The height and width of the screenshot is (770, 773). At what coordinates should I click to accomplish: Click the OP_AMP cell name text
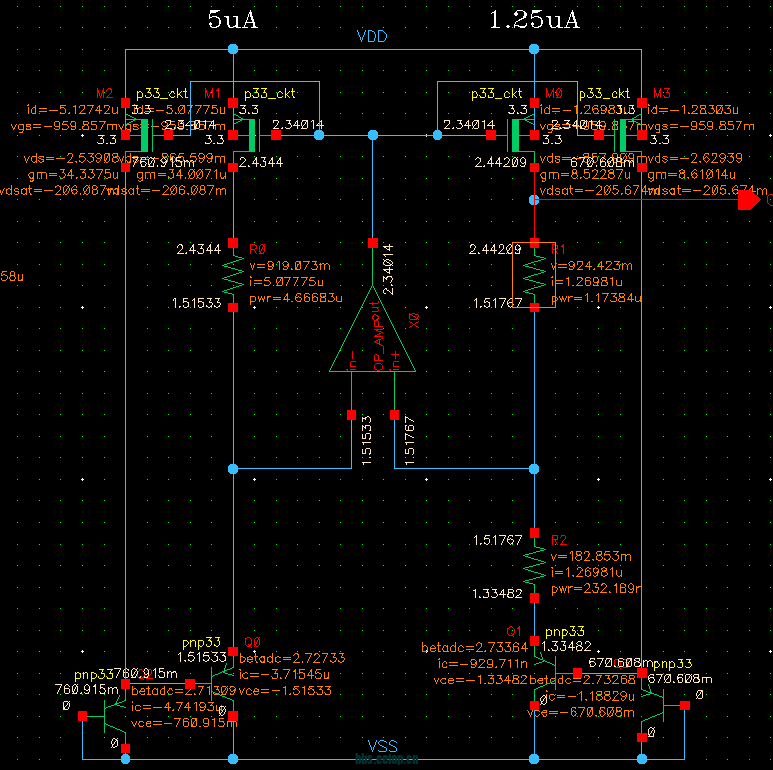(x=379, y=348)
